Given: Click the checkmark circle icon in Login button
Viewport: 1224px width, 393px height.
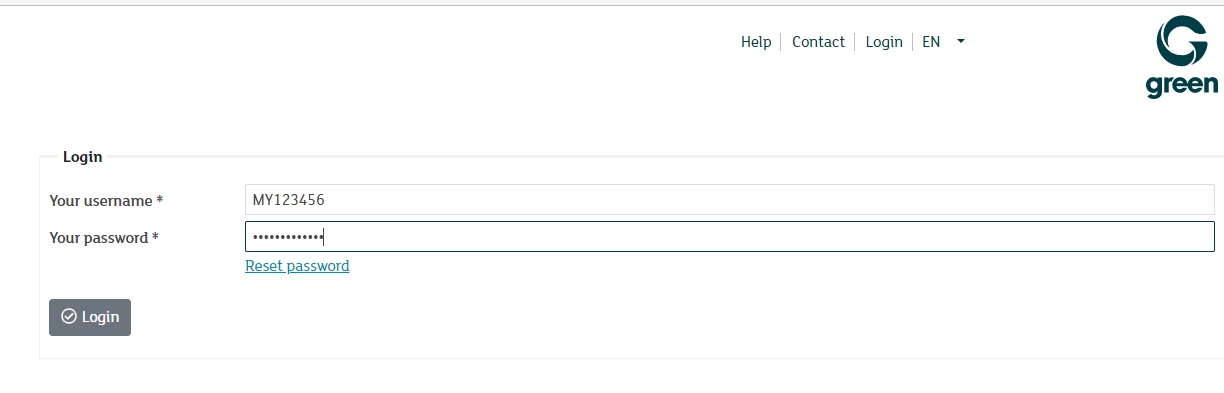Looking at the screenshot, I should coord(69,317).
